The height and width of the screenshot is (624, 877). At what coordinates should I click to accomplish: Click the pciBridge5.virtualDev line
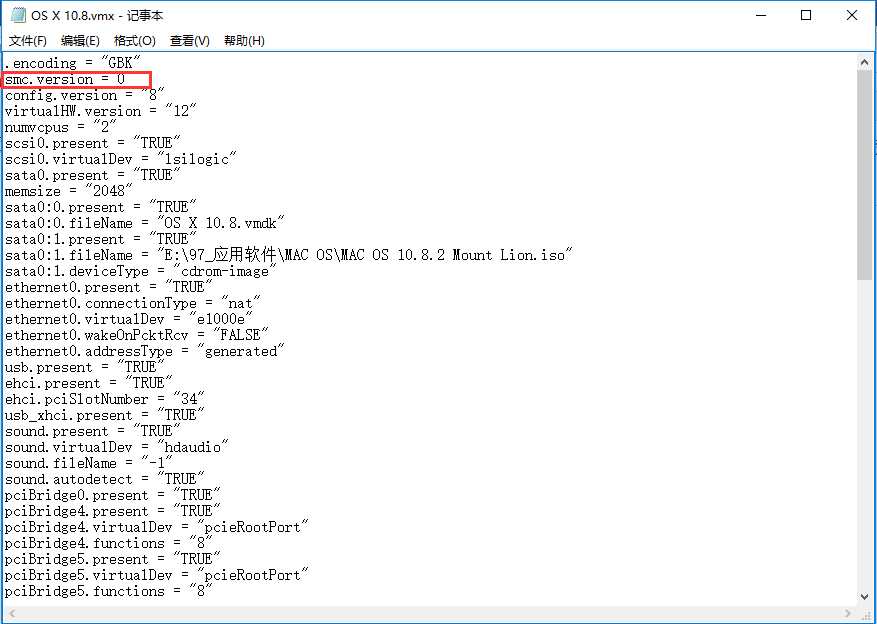pyautogui.click(x=157, y=575)
